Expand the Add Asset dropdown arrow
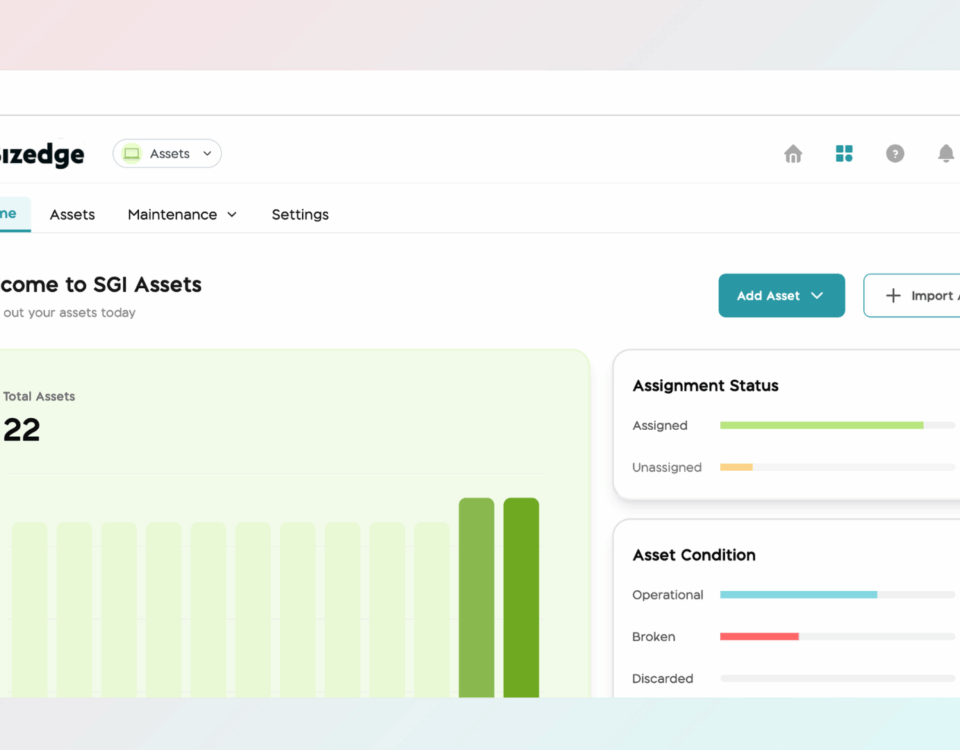Screen dimensions: 960x750 [817, 296]
